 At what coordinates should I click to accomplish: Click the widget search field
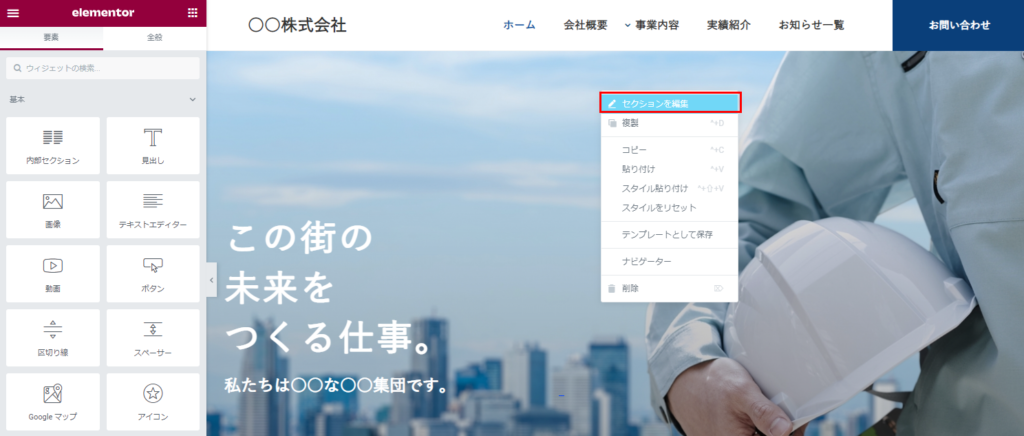coord(103,68)
